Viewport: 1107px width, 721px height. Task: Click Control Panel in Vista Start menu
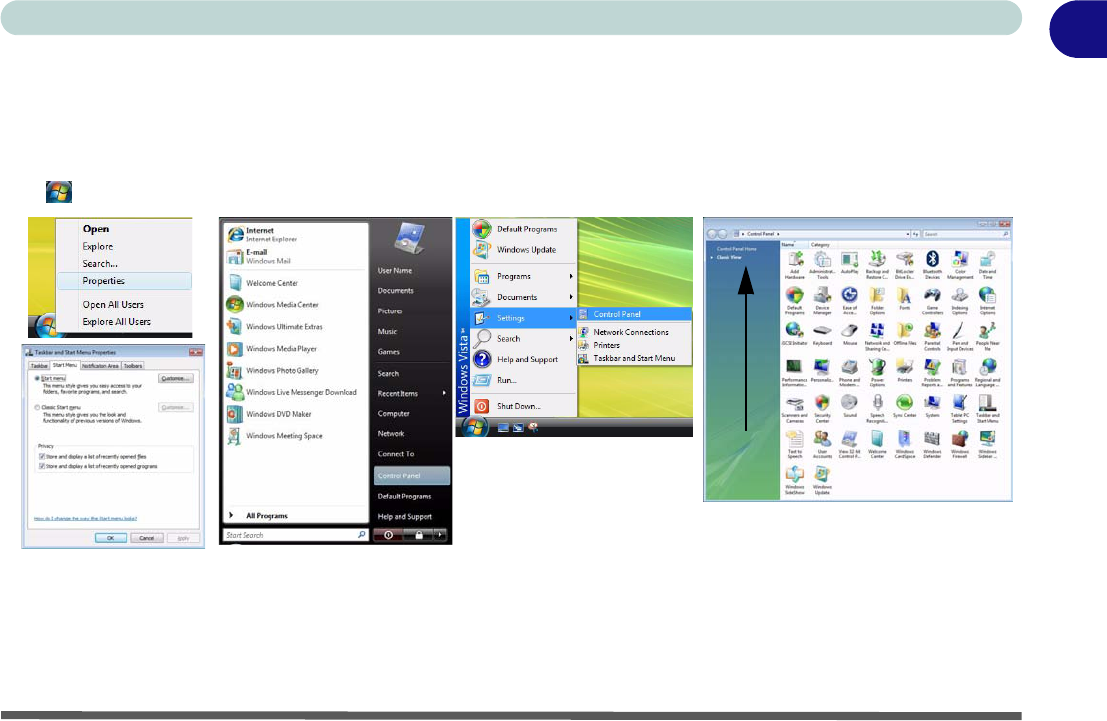pos(412,476)
